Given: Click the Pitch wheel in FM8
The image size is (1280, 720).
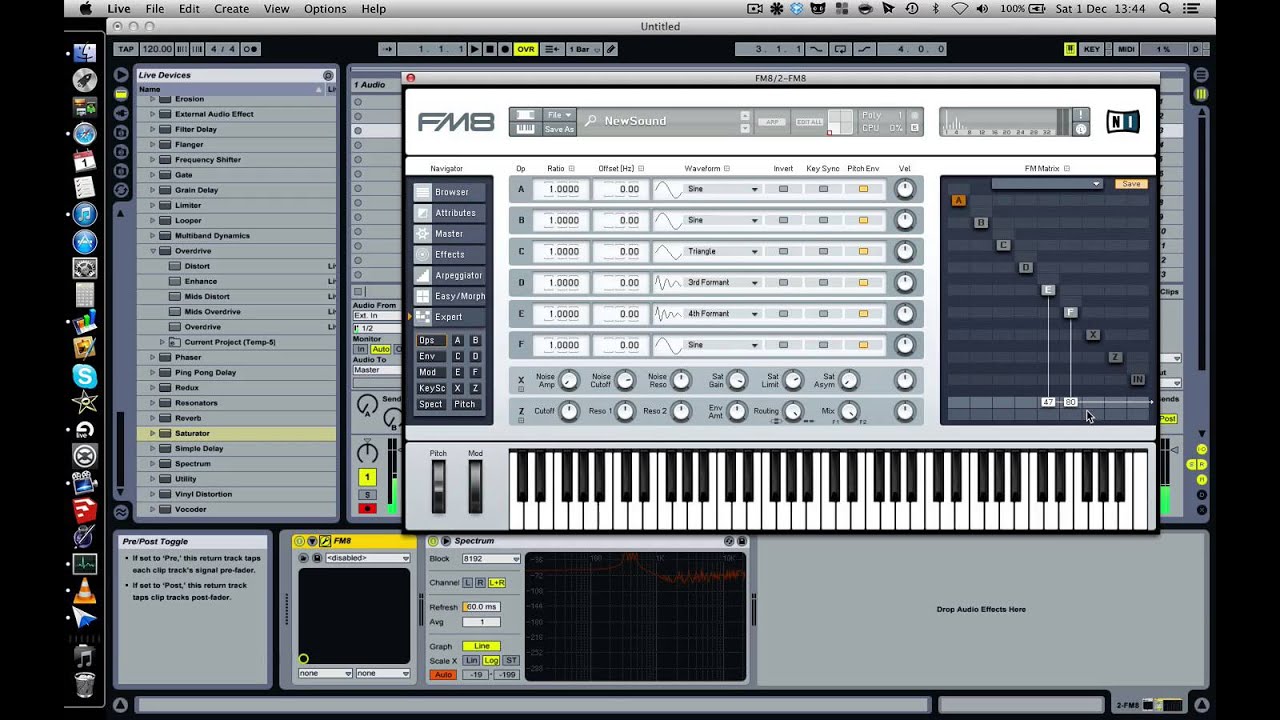Looking at the screenshot, I should pyautogui.click(x=438, y=487).
